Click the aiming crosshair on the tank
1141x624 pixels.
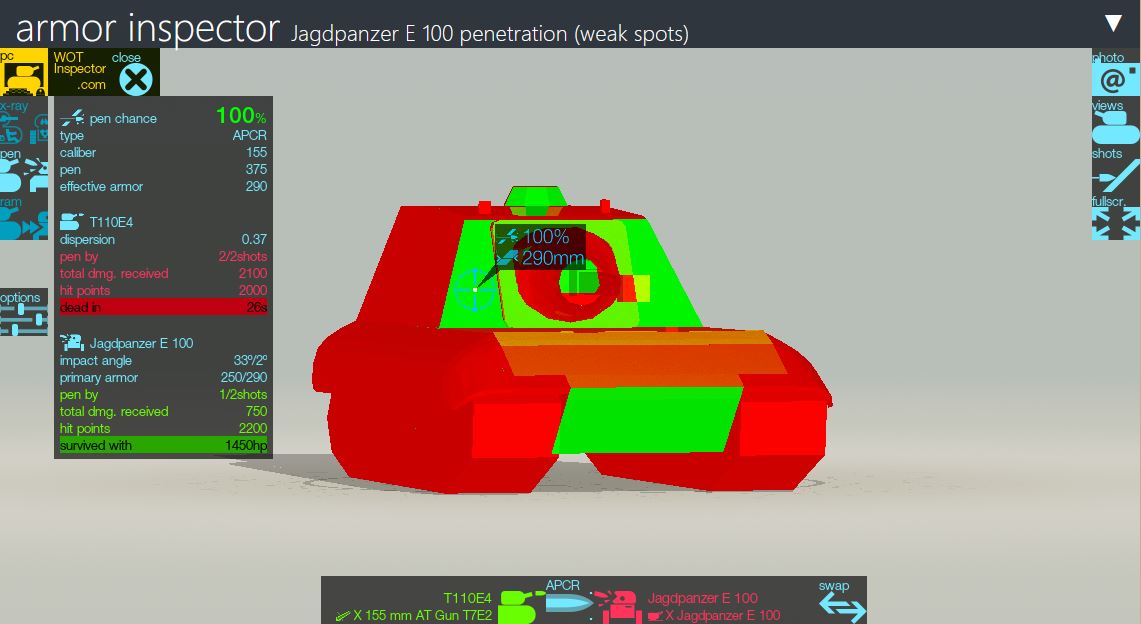pyautogui.click(x=474, y=289)
